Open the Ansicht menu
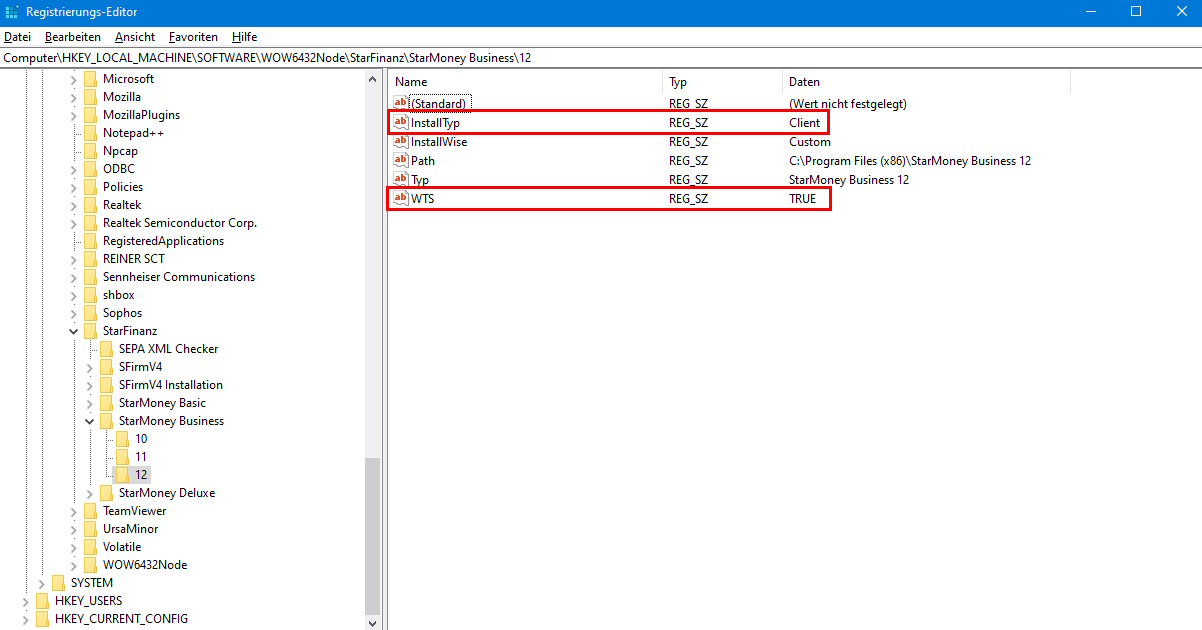Viewport: 1202px width, 630px height. pyautogui.click(x=135, y=37)
